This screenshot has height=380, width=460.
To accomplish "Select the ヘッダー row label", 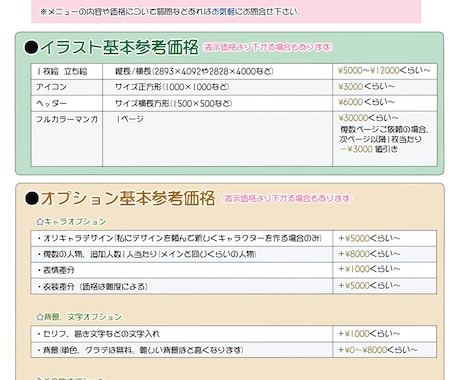I will click(51, 103).
